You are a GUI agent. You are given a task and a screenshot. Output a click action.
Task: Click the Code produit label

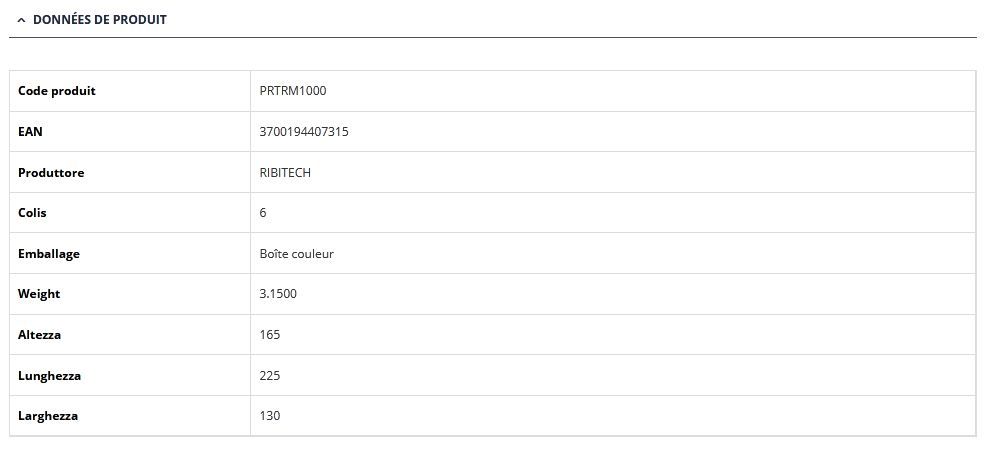(57, 91)
